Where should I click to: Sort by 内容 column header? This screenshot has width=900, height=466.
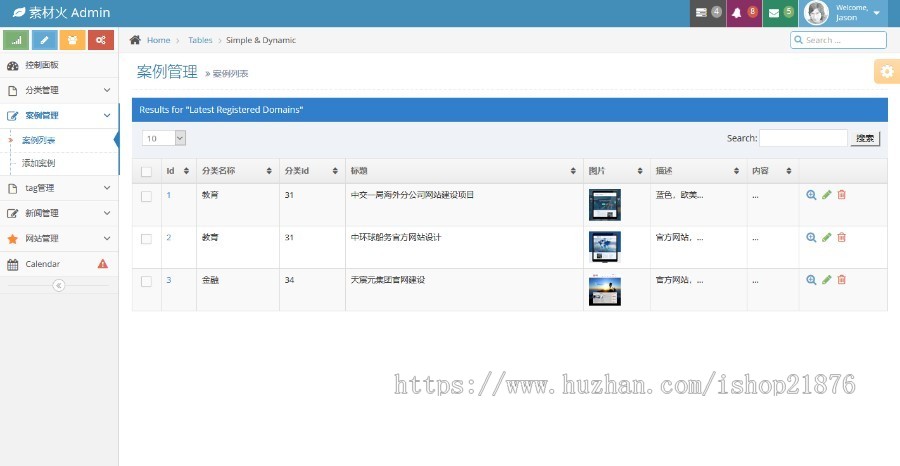[x=773, y=171]
